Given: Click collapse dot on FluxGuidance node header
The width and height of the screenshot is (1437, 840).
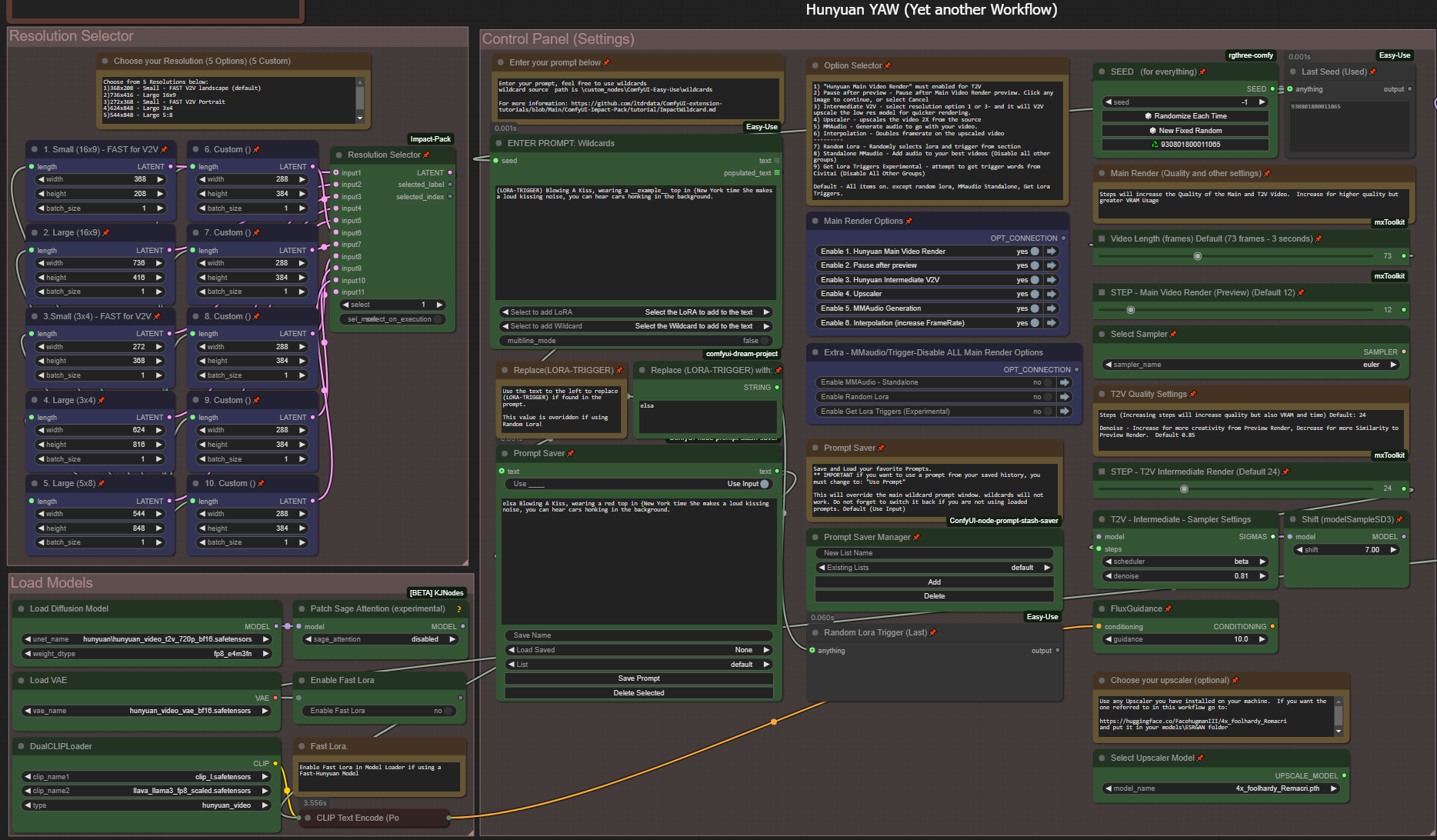Looking at the screenshot, I should [1101, 609].
